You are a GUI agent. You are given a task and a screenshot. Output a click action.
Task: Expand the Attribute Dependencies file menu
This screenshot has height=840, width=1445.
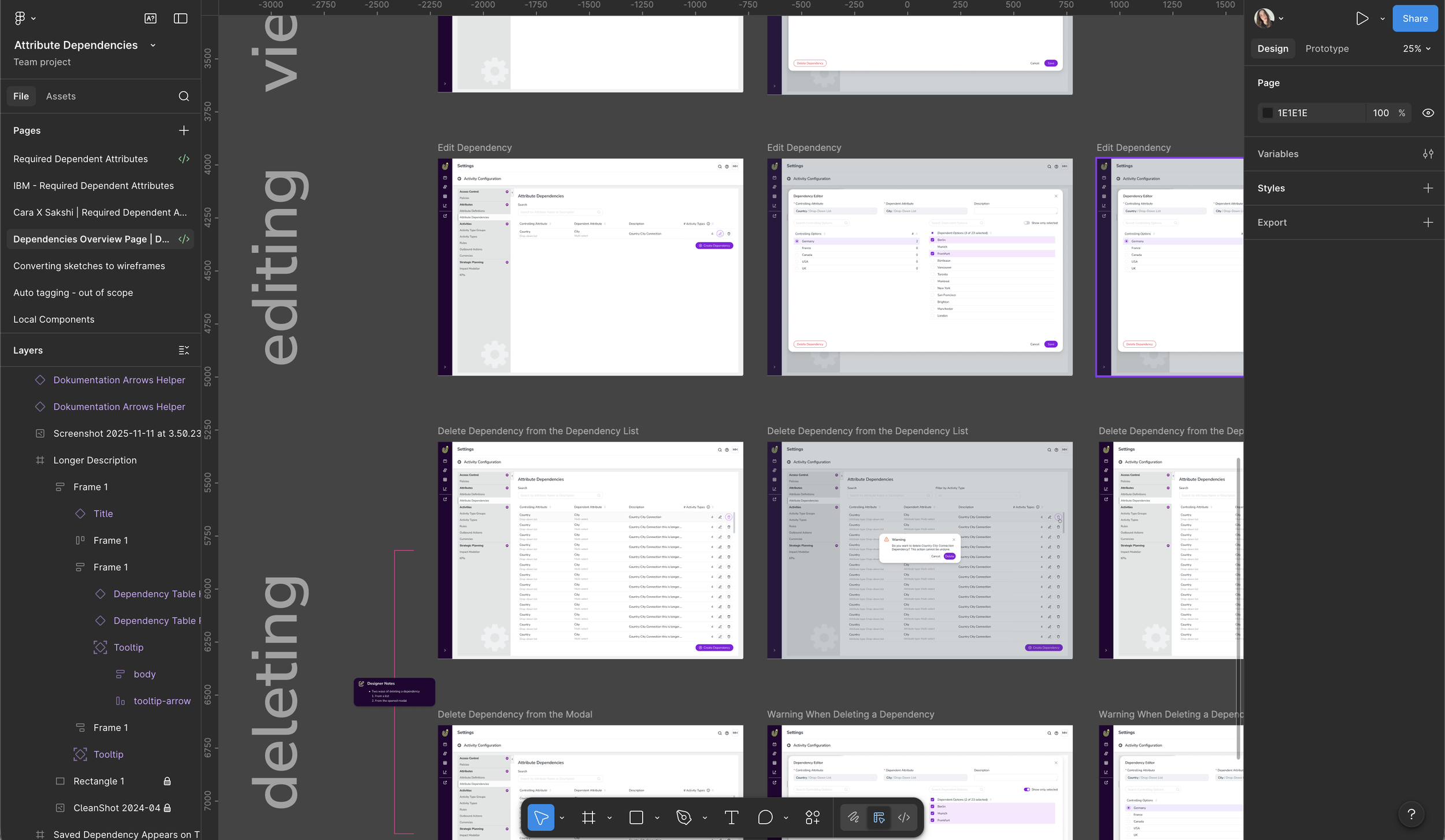pyautogui.click(x=153, y=45)
